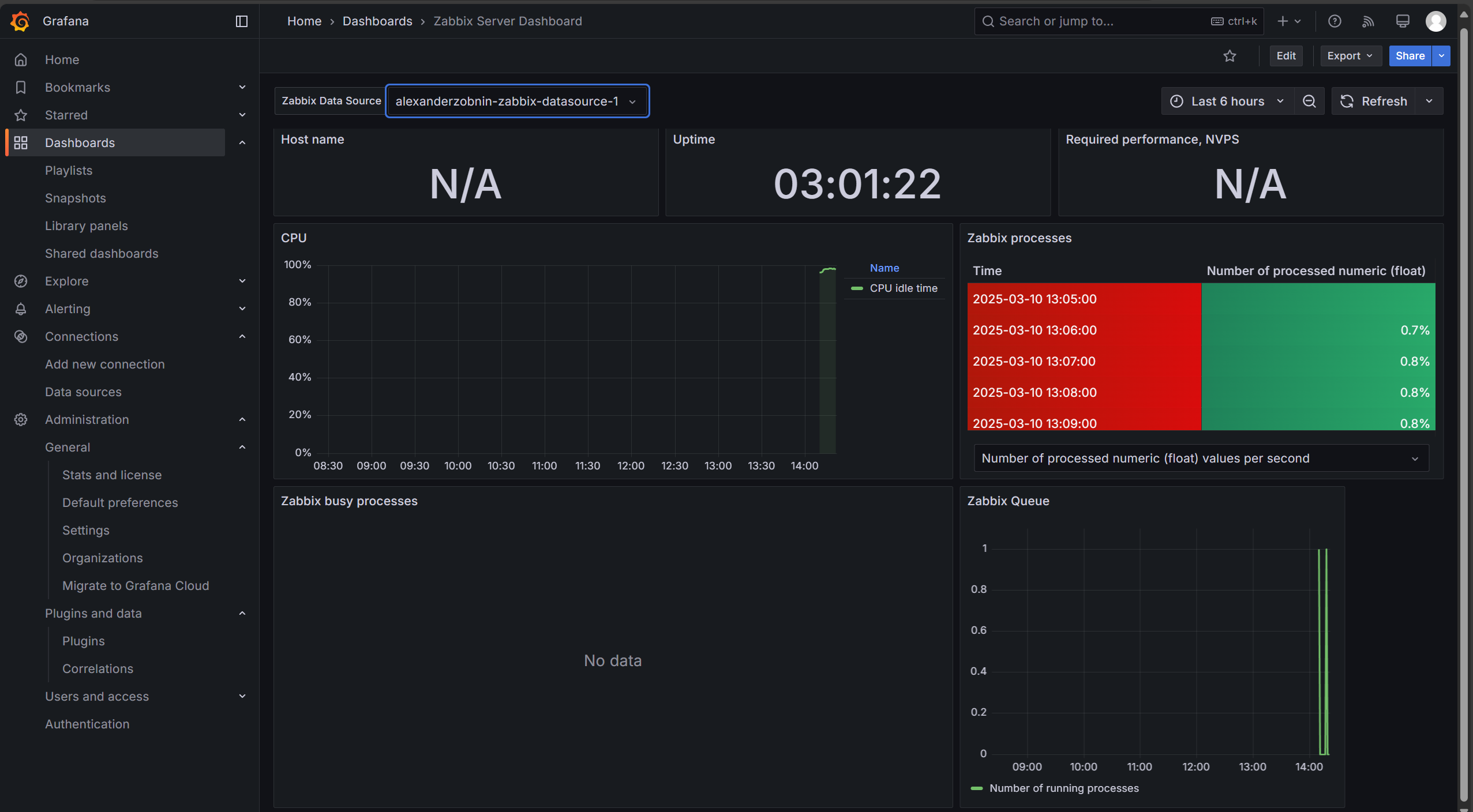
Task: Click the plus New menu icon
Action: pos(1288,21)
